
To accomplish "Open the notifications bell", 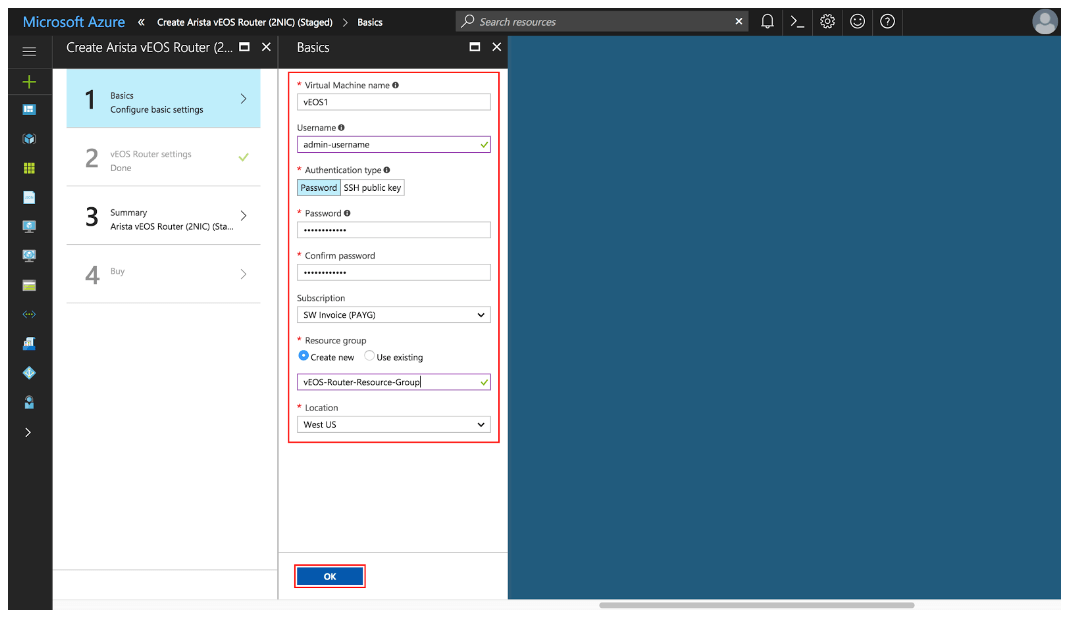I will [x=767, y=22].
